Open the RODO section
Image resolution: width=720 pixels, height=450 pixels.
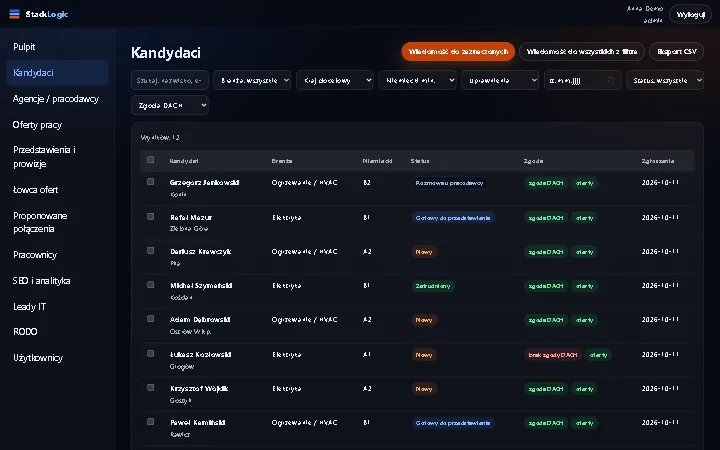(x=57, y=332)
